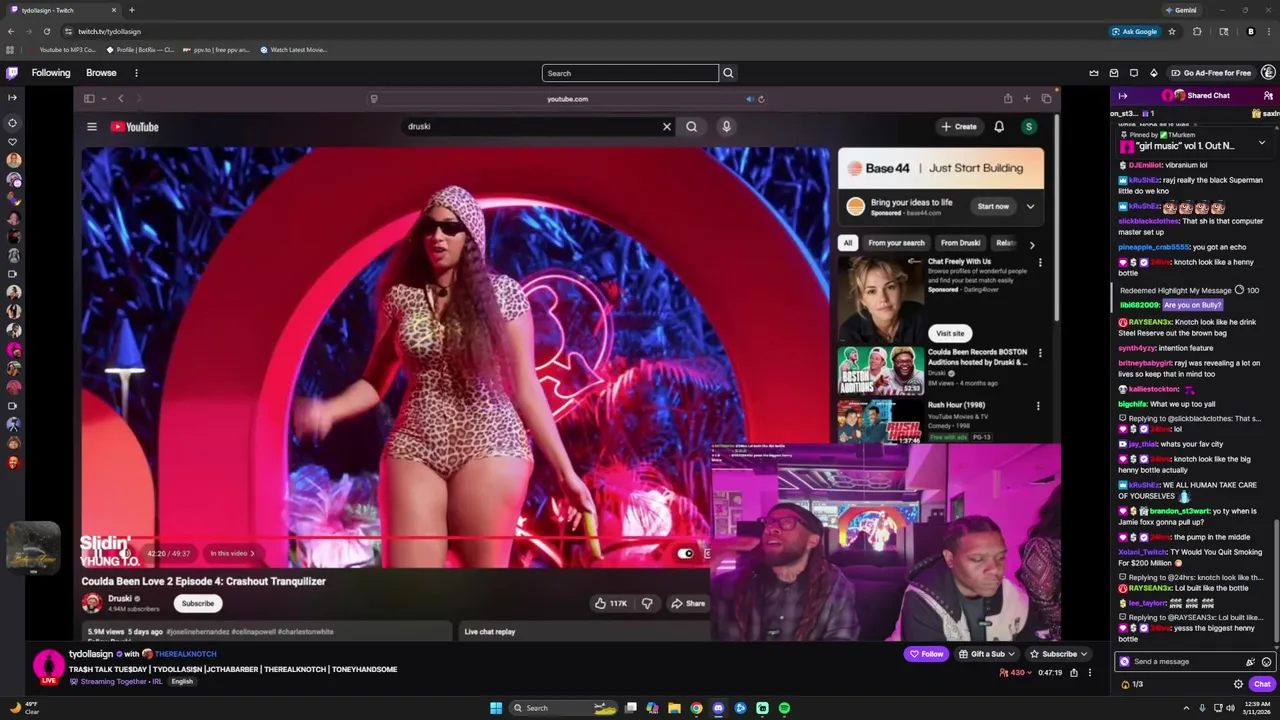Image resolution: width=1280 pixels, height=720 pixels.
Task: Expand the left channel sidebar
Action: click(12, 97)
